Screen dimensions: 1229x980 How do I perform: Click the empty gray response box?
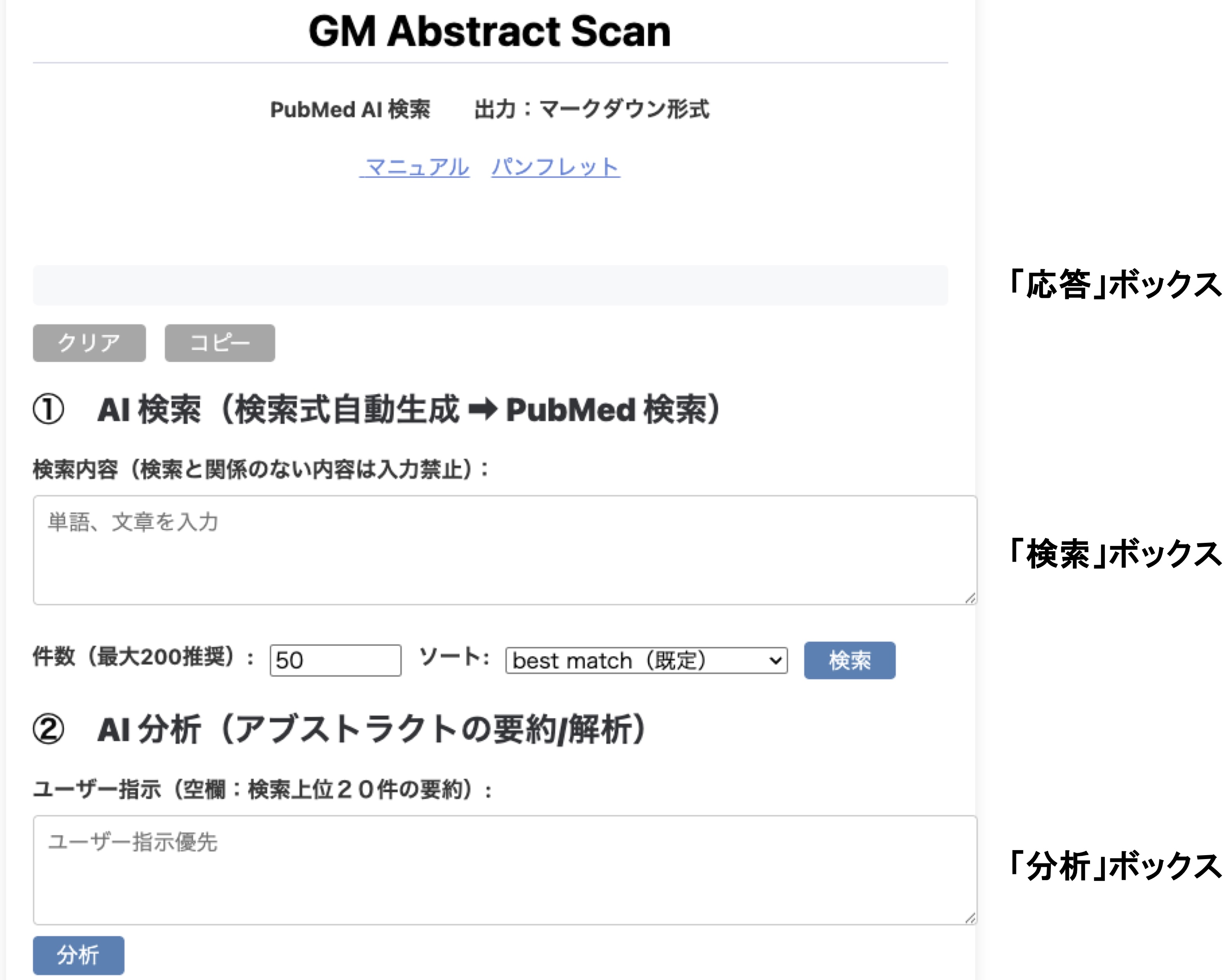[490, 285]
